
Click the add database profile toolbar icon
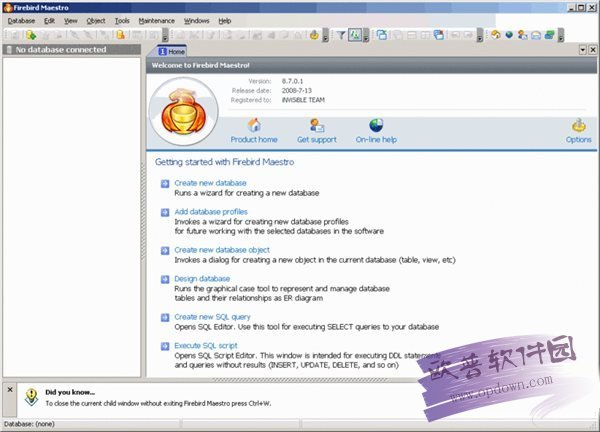(31, 35)
